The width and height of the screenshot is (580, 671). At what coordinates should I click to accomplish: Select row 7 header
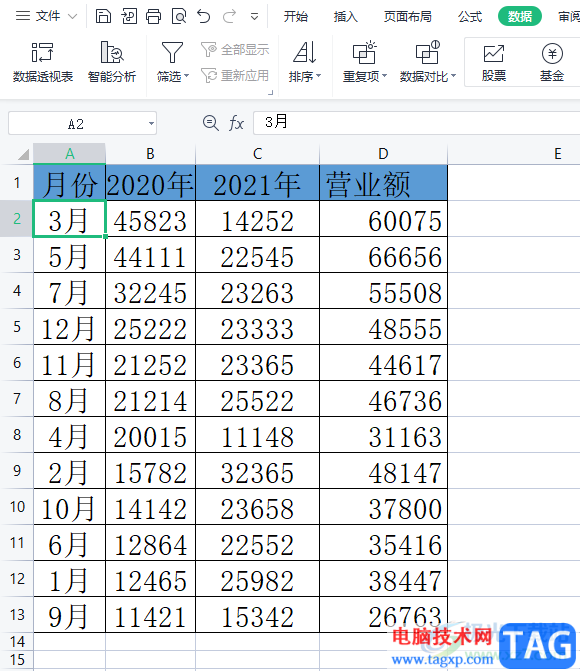17,398
